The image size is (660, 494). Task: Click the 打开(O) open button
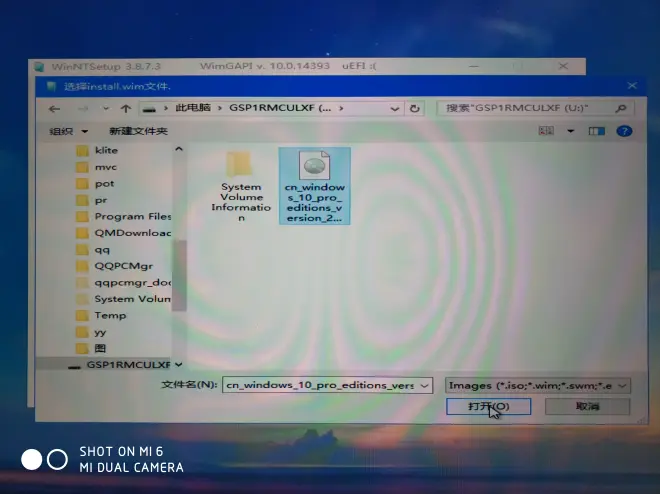click(489, 406)
